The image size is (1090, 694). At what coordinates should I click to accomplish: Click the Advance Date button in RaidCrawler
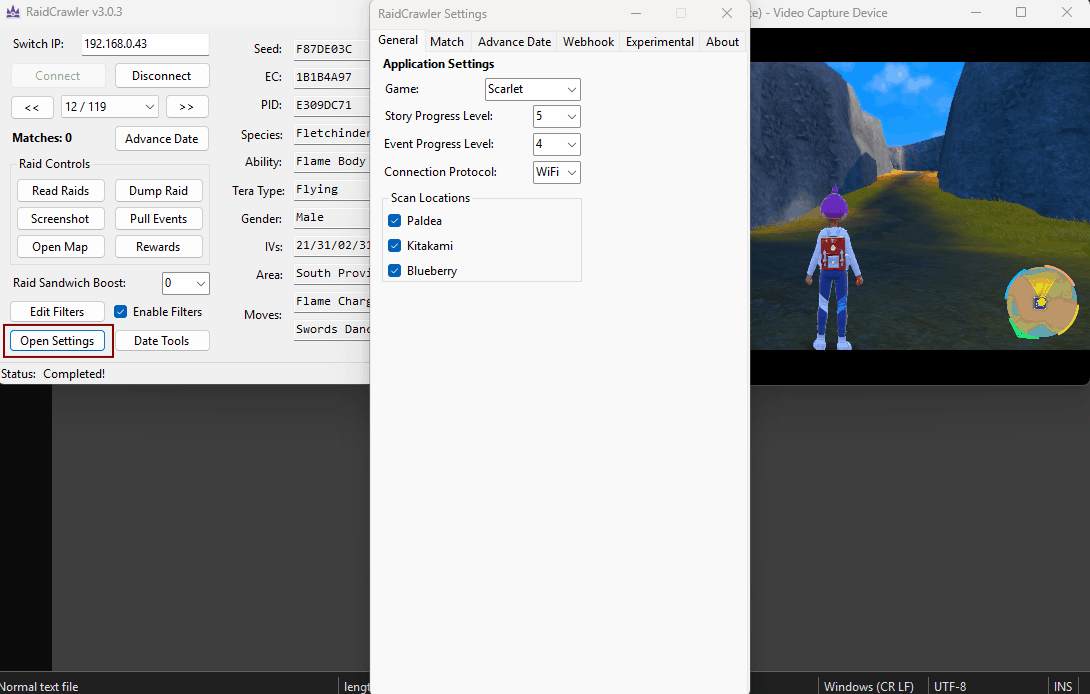(x=162, y=138)
